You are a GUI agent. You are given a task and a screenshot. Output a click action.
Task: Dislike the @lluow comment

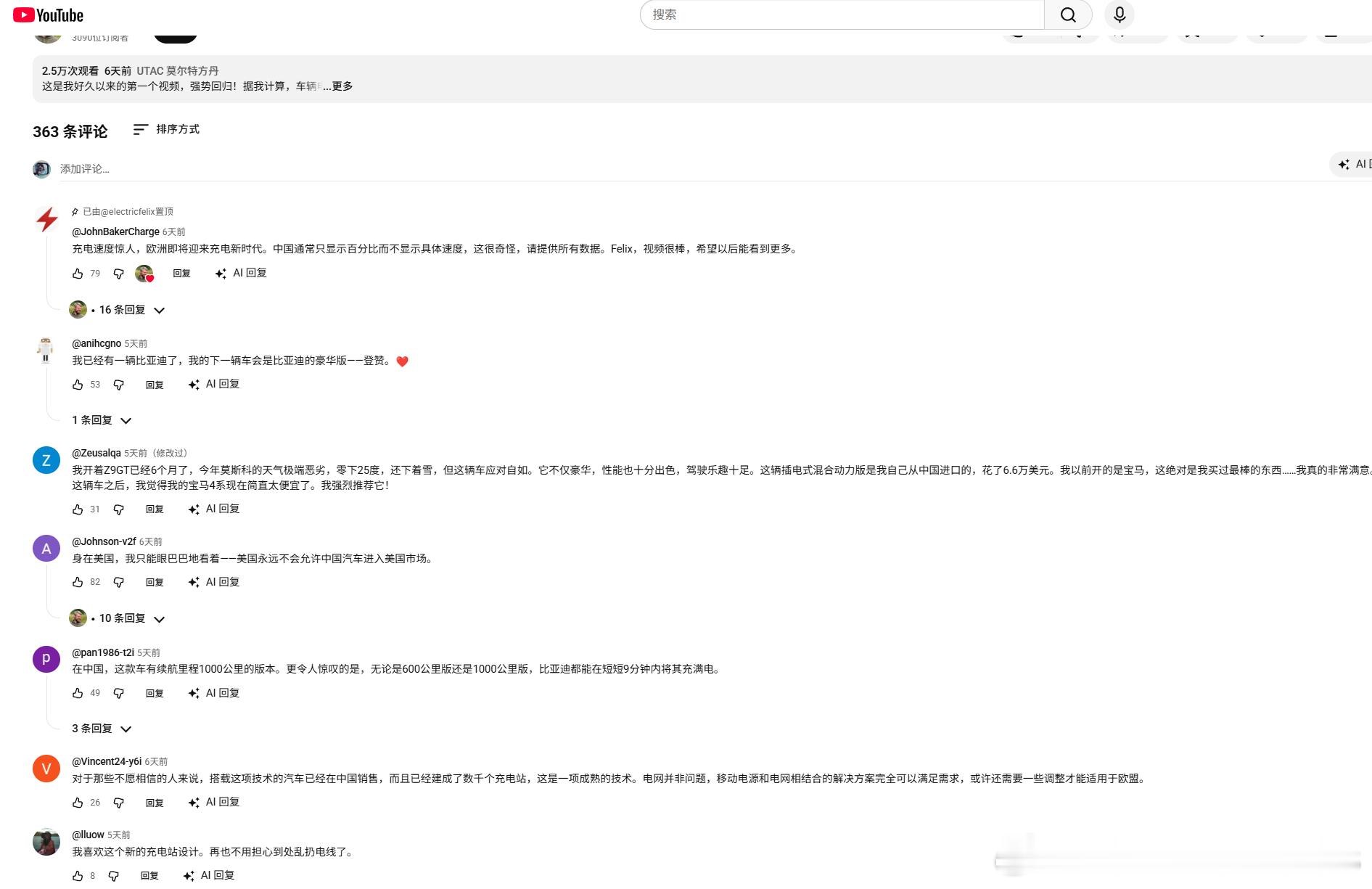(x=113, y=876)
